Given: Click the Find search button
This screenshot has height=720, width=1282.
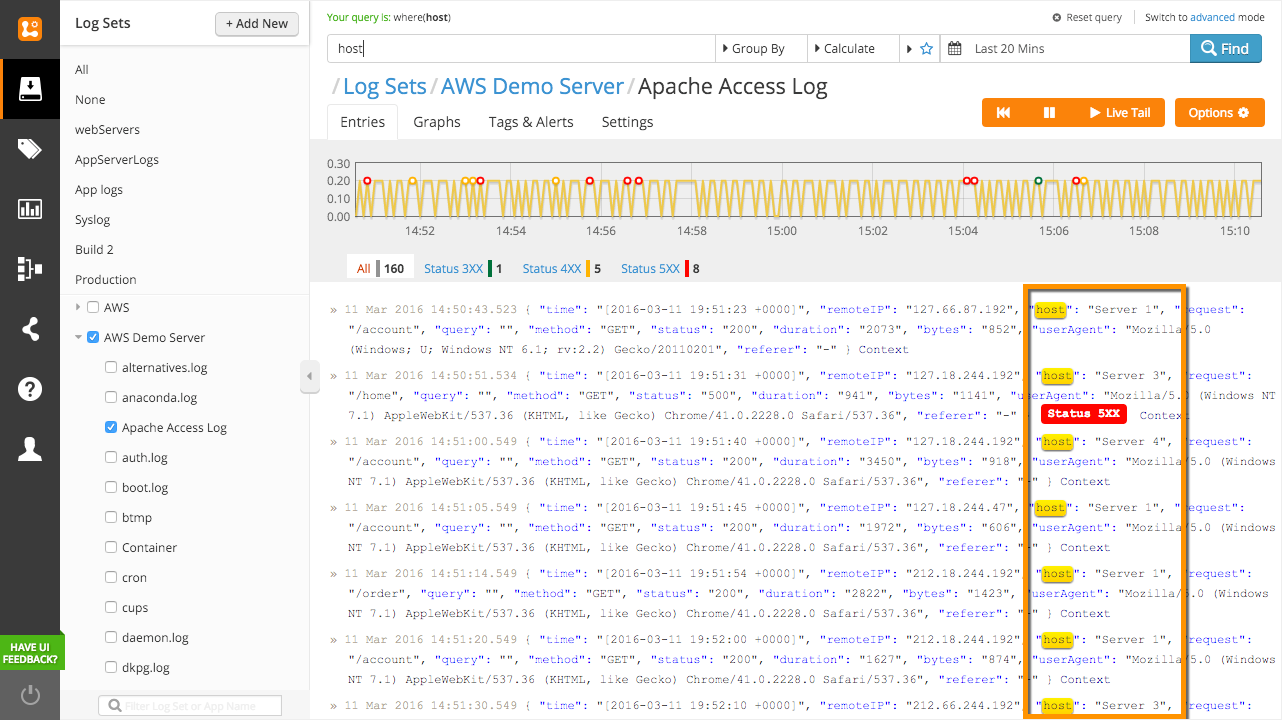Looking at the screenshot, I should point(1225,48).
